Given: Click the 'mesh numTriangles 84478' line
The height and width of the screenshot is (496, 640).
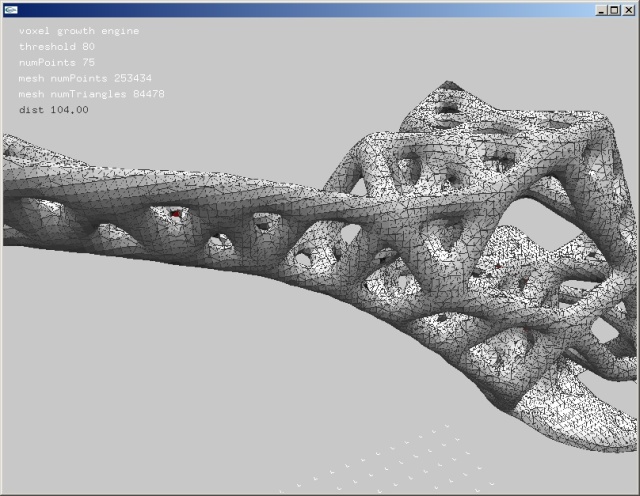Looking at the screenshot, I should pos(91,94).
